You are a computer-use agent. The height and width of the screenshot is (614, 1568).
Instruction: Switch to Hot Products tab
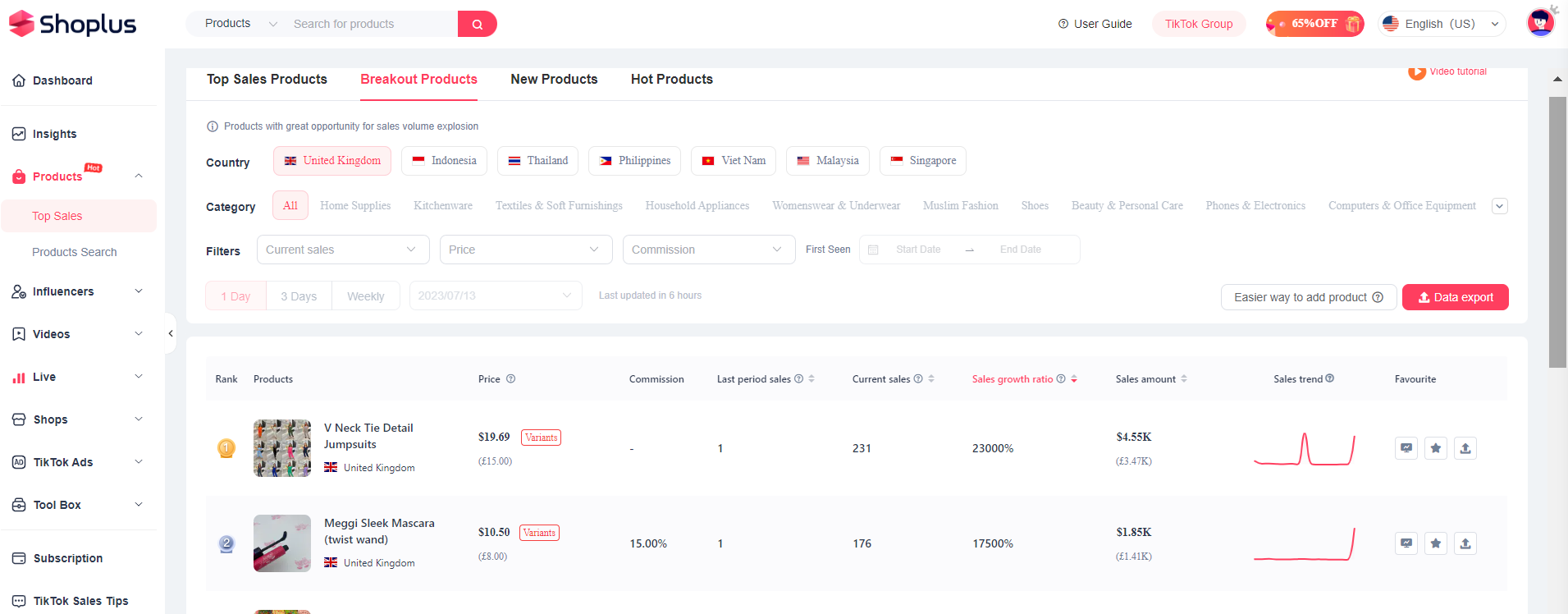(672, 79)
